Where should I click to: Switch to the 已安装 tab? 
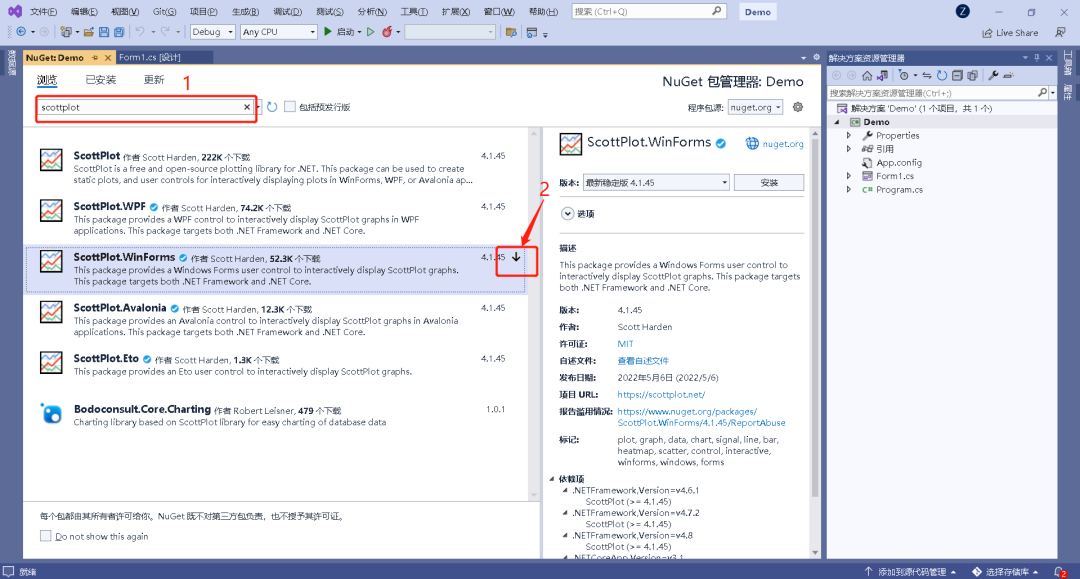click(x=100, y=80)
